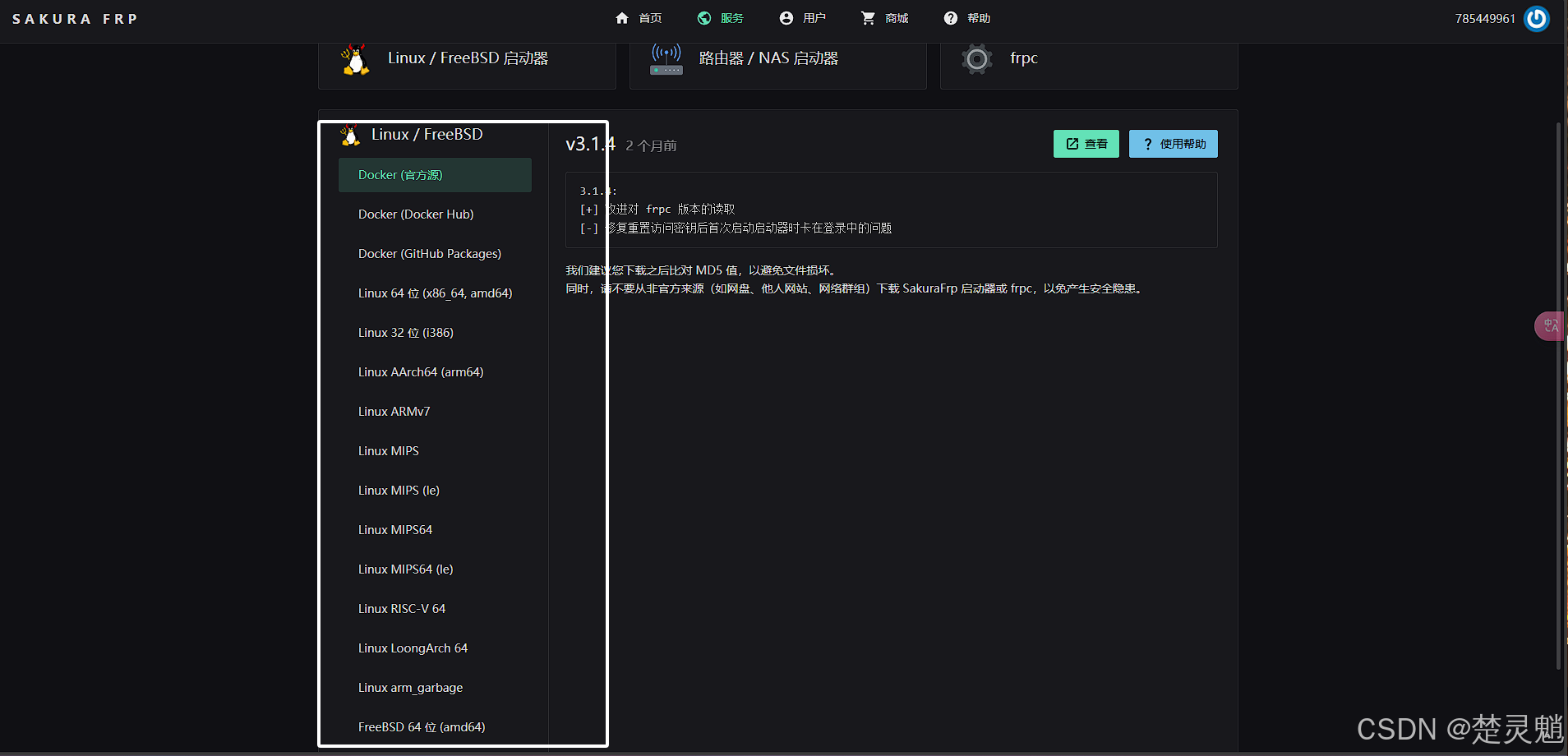The image size is (1568, 756).
Task: Select 路由器 / NAS 启动器 card
Action: [777, 66]
